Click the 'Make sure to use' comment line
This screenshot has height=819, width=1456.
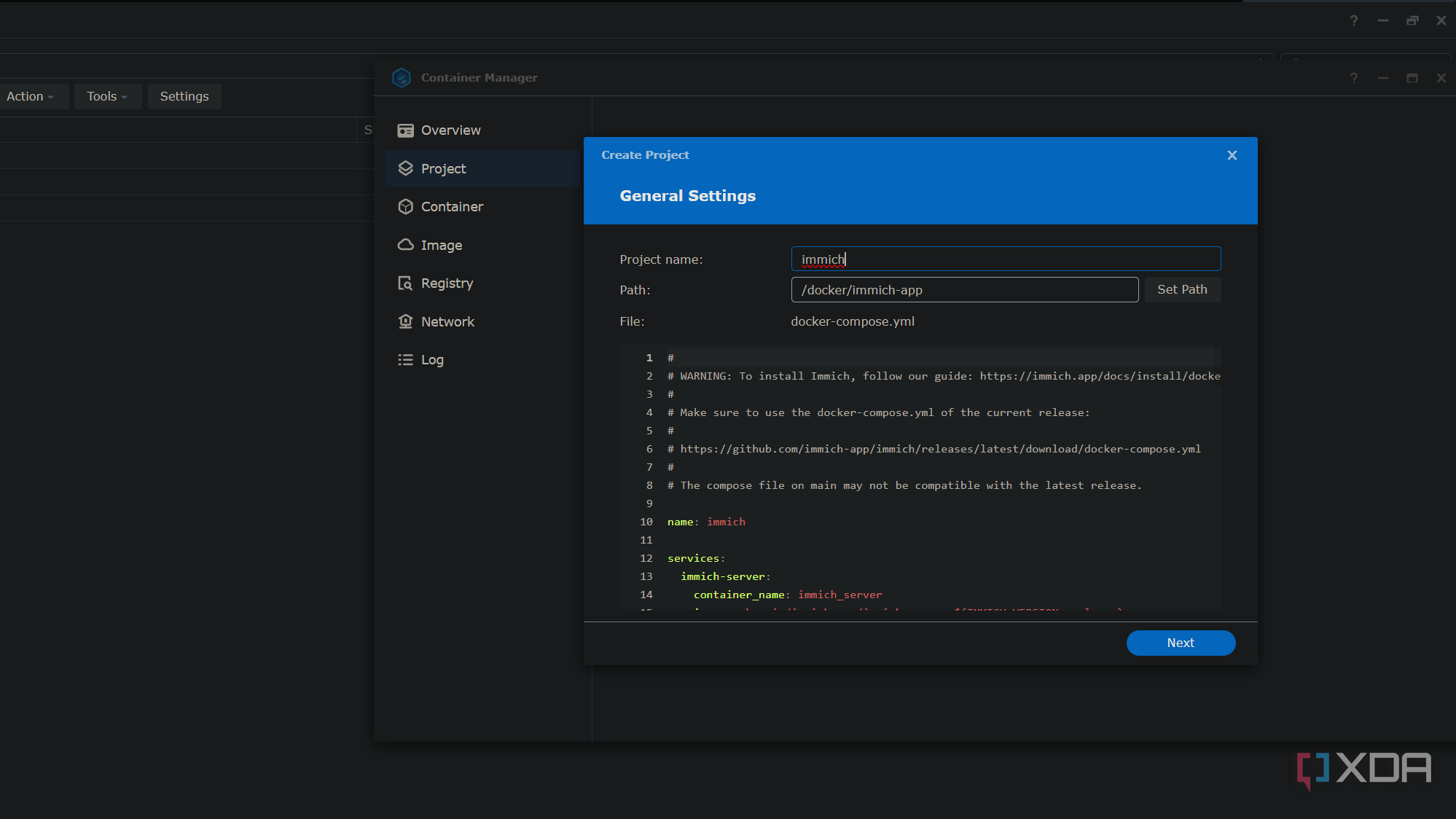879,412
